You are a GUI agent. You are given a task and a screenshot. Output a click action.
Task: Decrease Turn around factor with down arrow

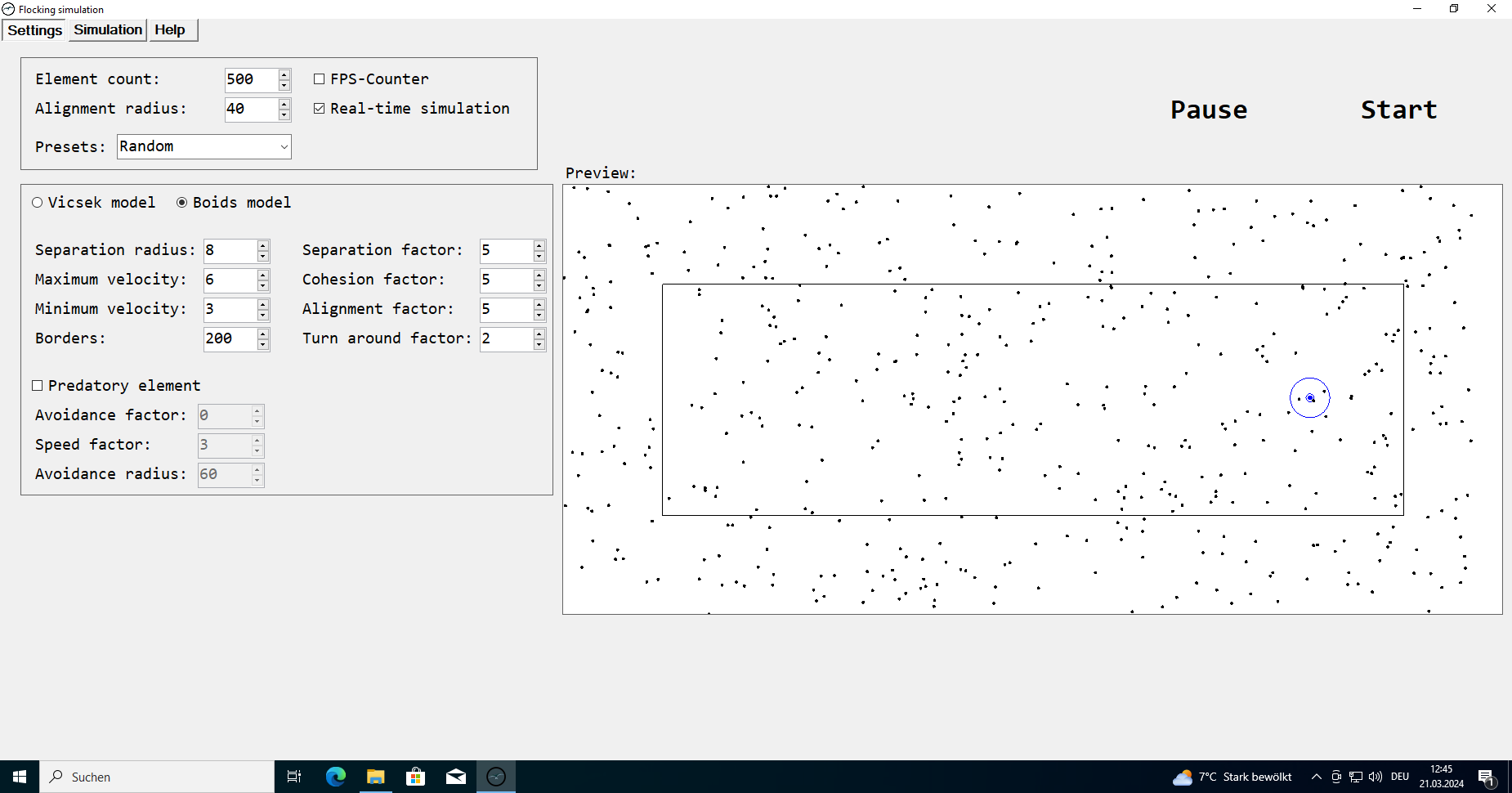click(x=539, y=345)
